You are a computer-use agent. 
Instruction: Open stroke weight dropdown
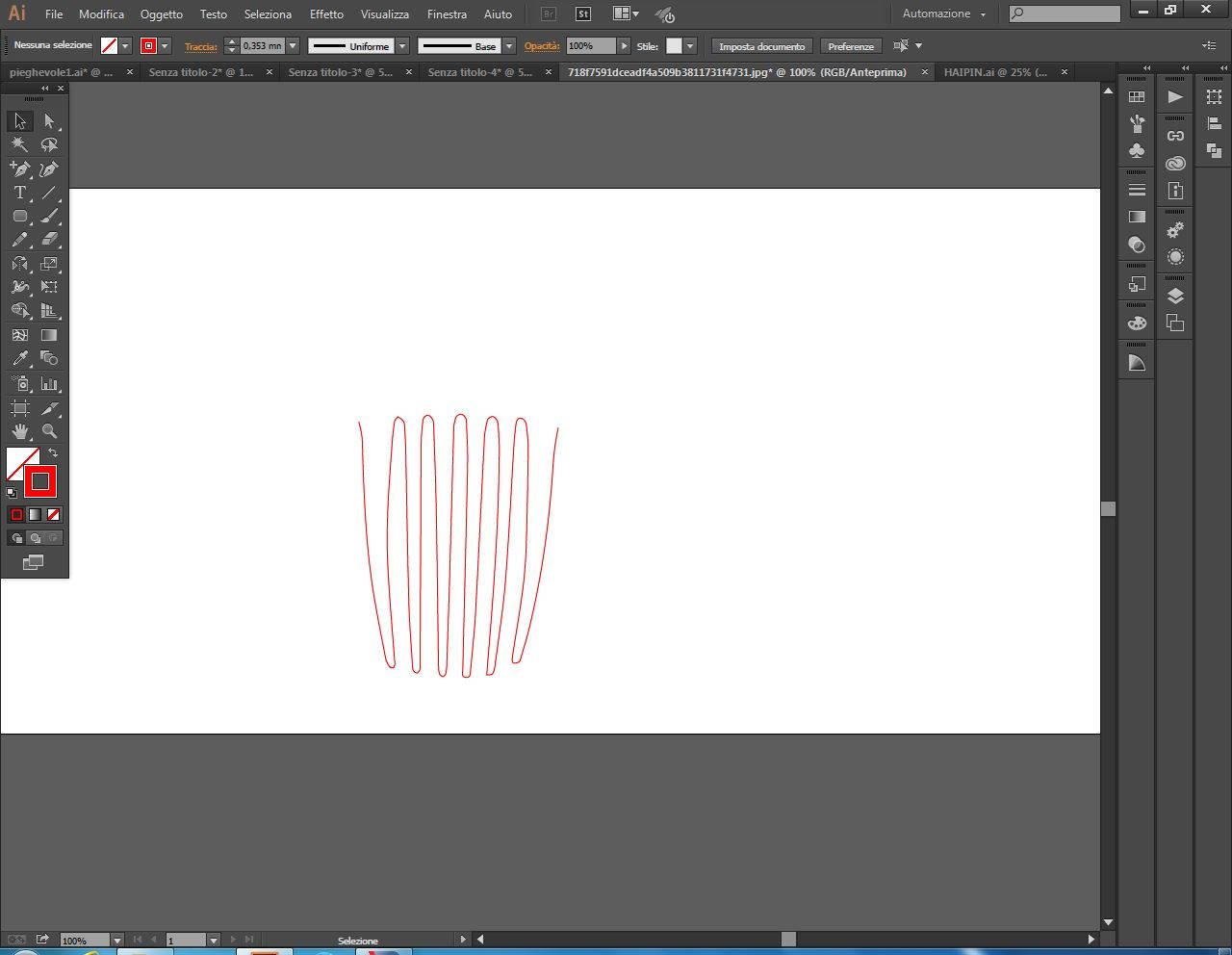tap(293, 46)
